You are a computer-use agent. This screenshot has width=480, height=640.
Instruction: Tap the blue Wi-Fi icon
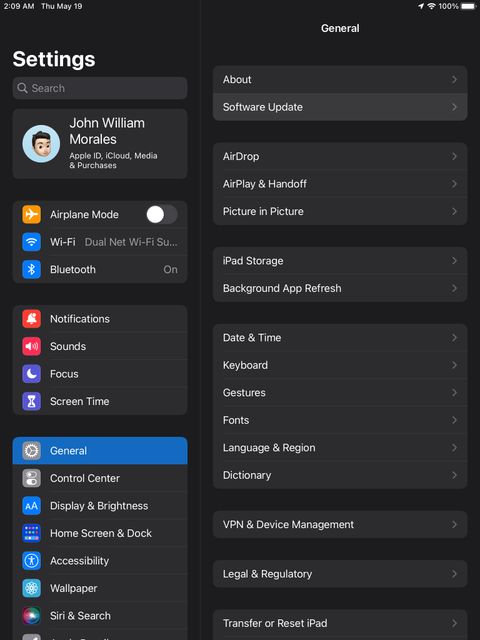click(31, 242)
